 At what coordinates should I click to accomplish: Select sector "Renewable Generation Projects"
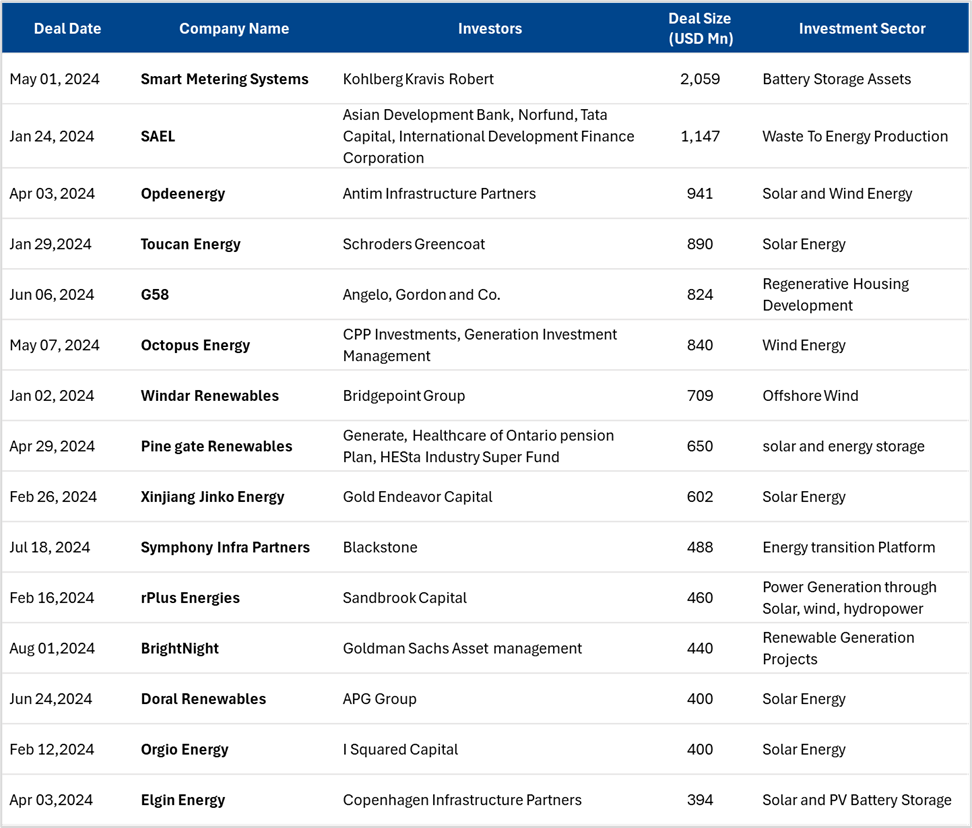click(x=838, y=649)
